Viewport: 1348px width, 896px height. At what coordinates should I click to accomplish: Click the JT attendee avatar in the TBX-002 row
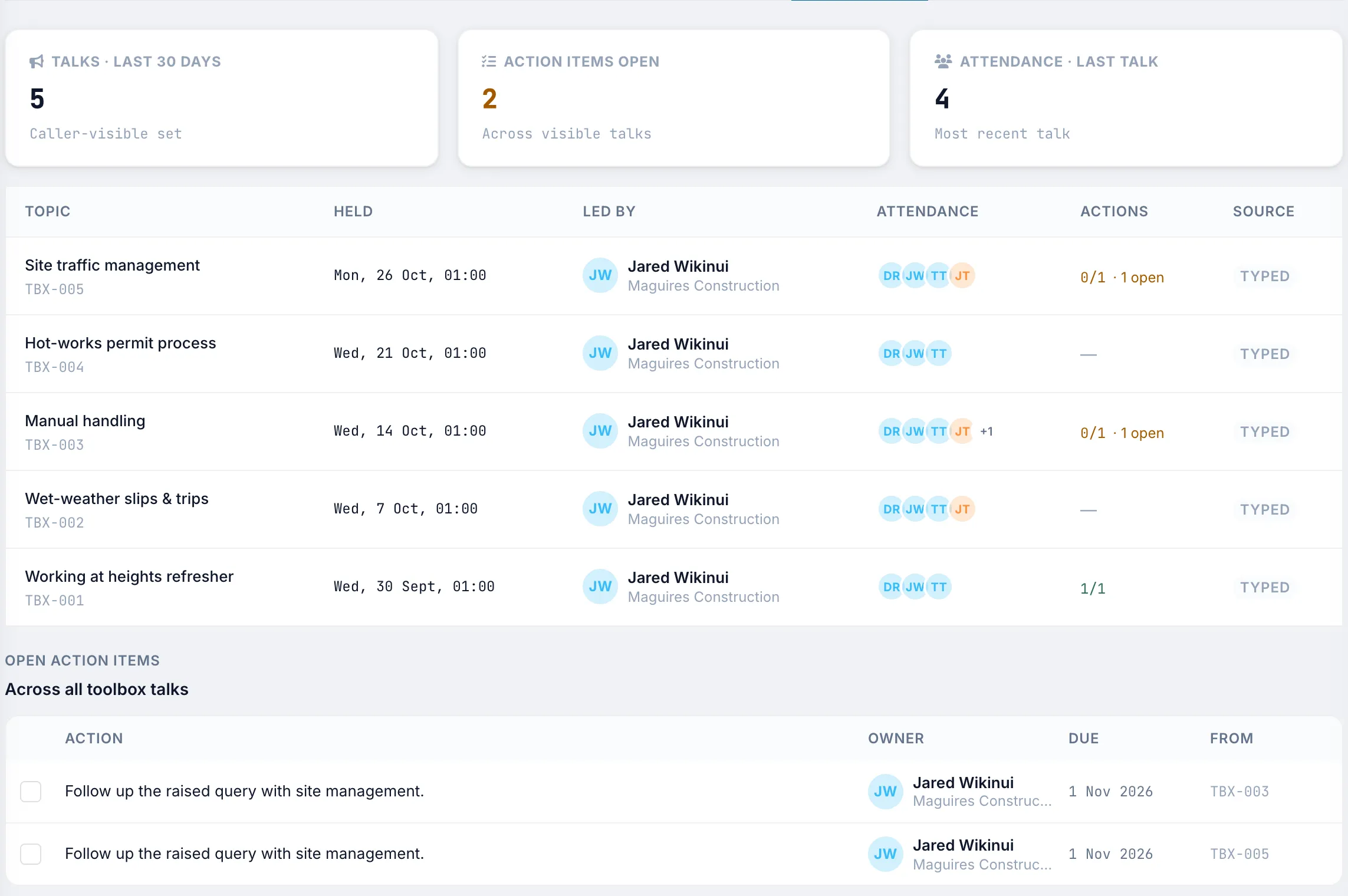point(962,509)
